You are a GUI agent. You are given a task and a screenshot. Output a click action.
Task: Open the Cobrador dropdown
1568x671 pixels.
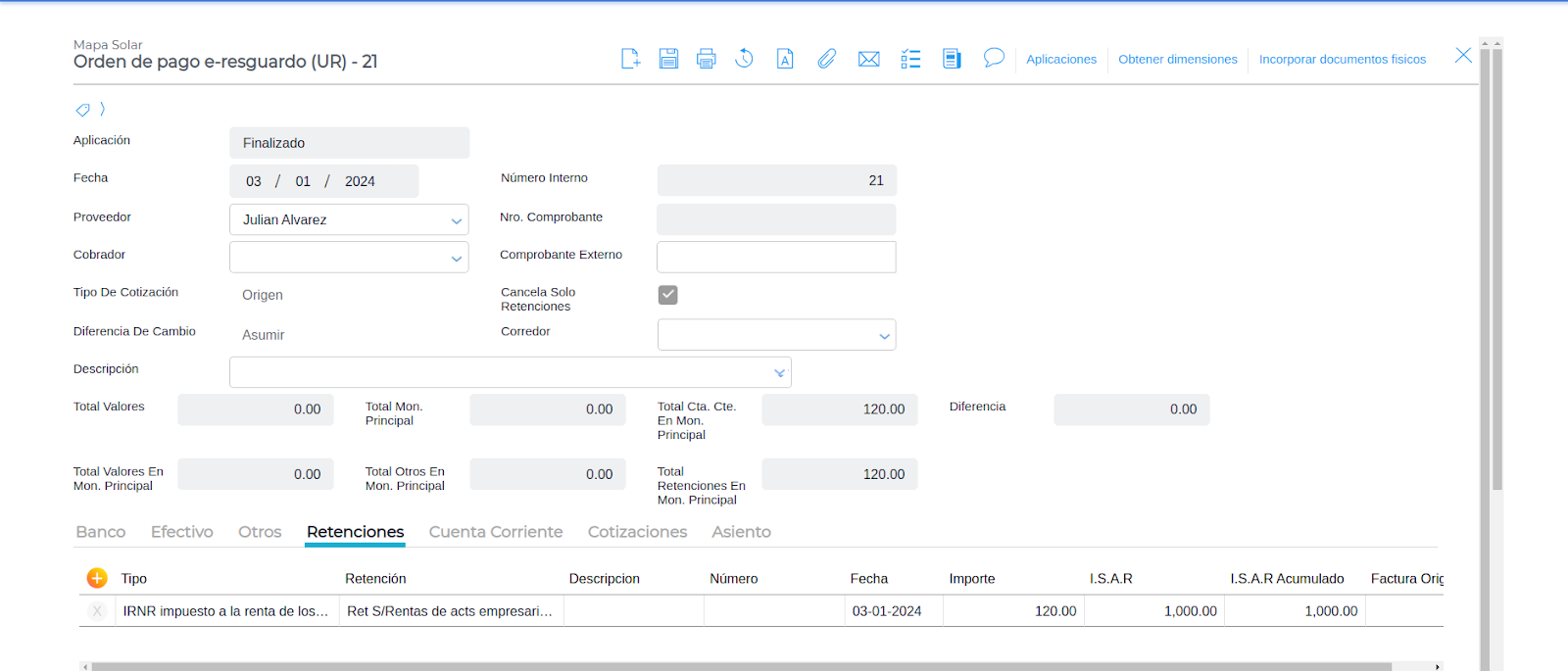tap(456, 259)
